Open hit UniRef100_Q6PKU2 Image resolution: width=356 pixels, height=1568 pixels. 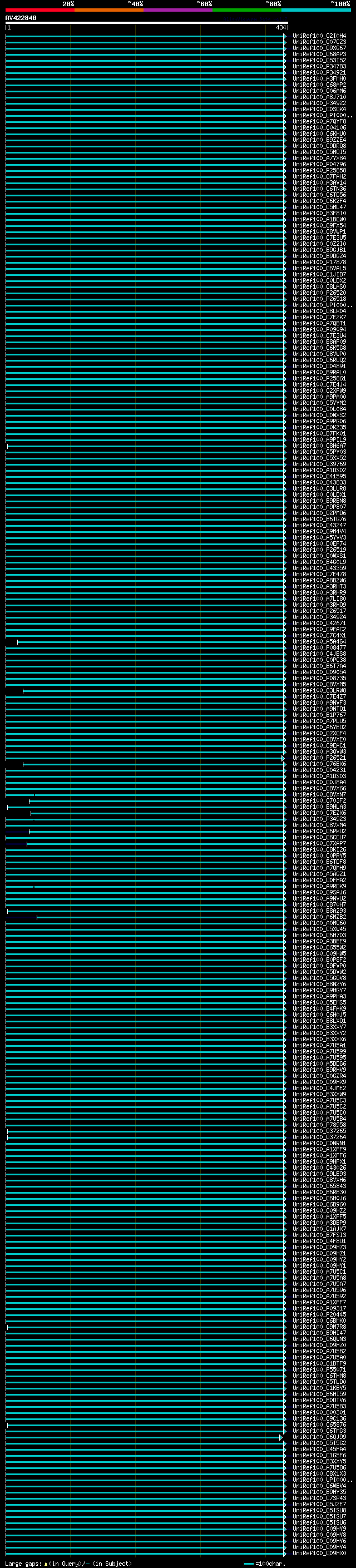tap(319, 832)
